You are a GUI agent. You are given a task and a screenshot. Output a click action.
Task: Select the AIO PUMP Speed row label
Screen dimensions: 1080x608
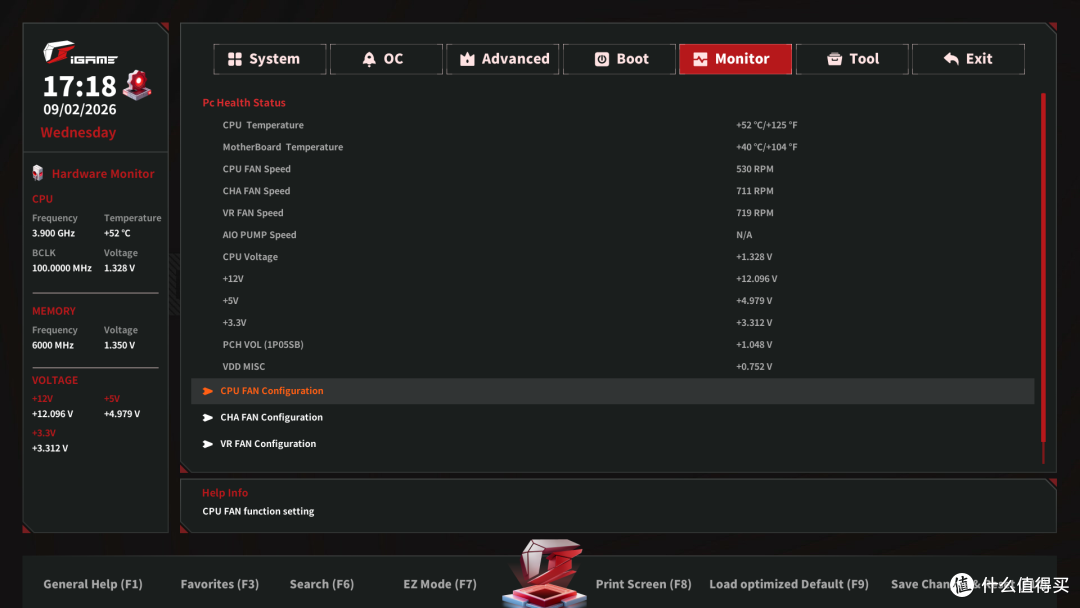[x=259, y=235]
